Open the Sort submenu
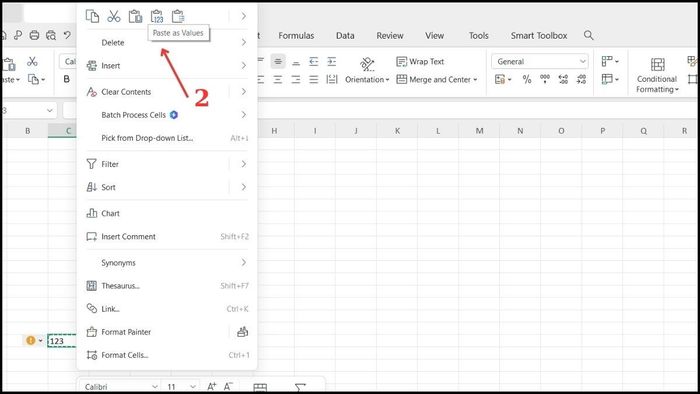Image resolution: width=700 pixels, height=394 pixels. point(167,187)
